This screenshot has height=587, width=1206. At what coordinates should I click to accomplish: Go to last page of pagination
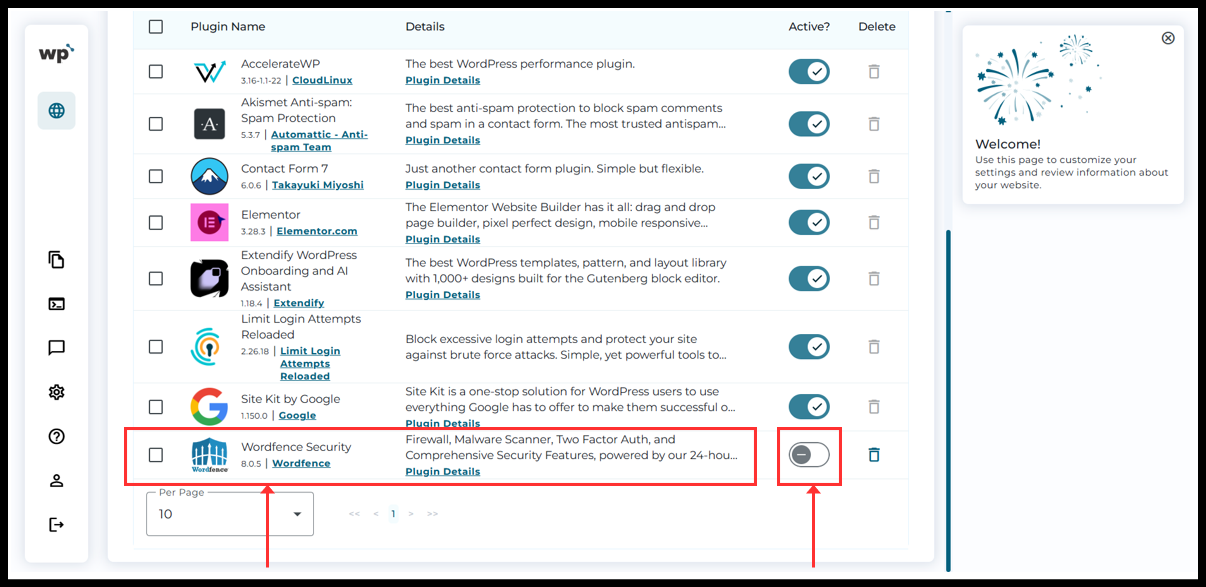click(x=432, y=514)
